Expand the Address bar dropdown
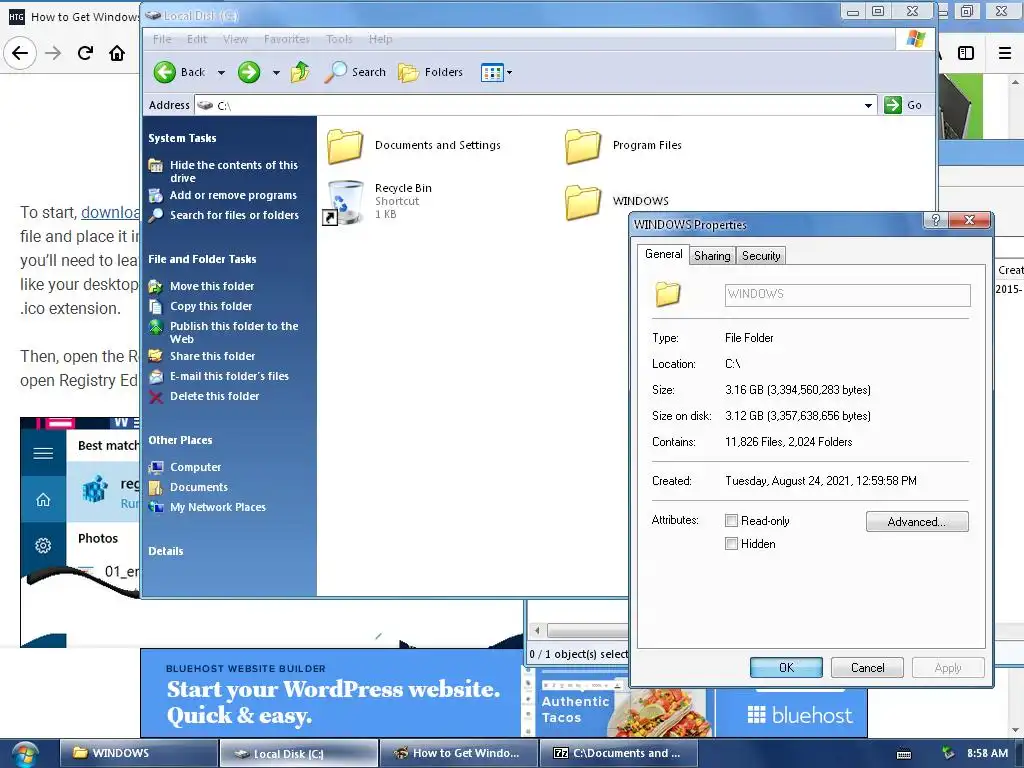Viewport: 1024px width, 768px height. [868, 105]
